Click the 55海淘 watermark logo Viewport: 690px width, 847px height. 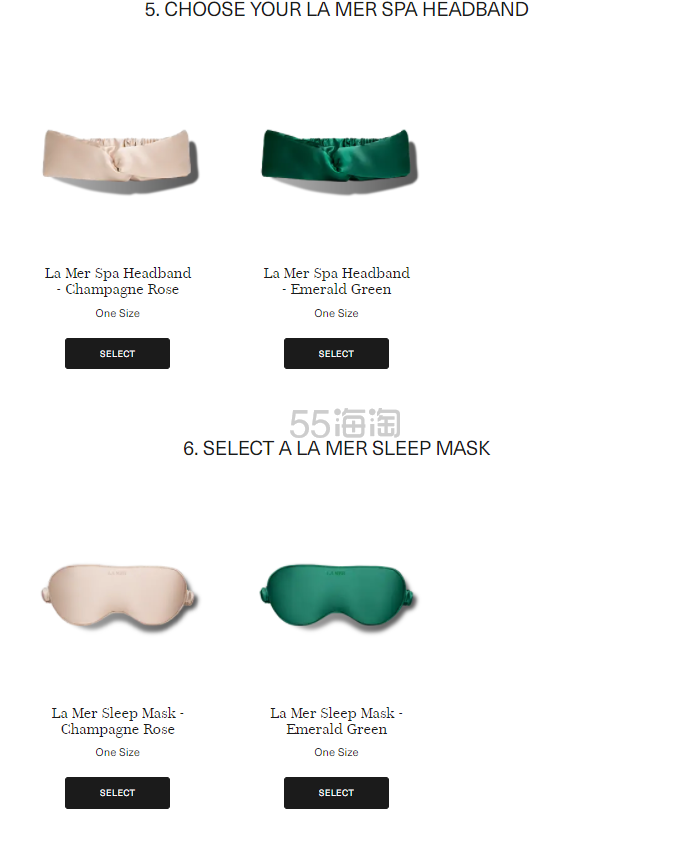point(345,423)
